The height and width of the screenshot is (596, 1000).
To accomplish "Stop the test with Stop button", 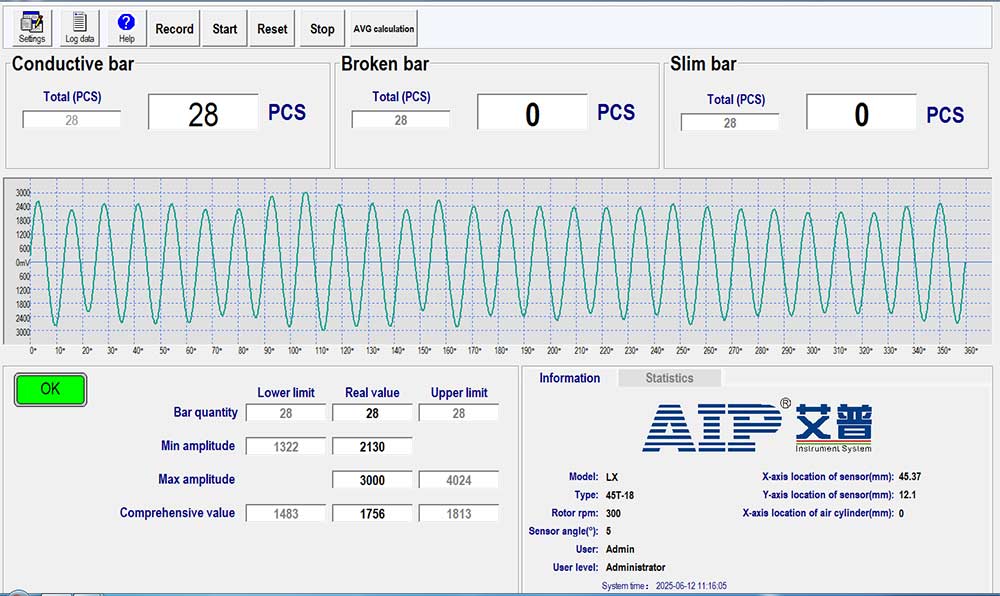I will pos(322,29).
